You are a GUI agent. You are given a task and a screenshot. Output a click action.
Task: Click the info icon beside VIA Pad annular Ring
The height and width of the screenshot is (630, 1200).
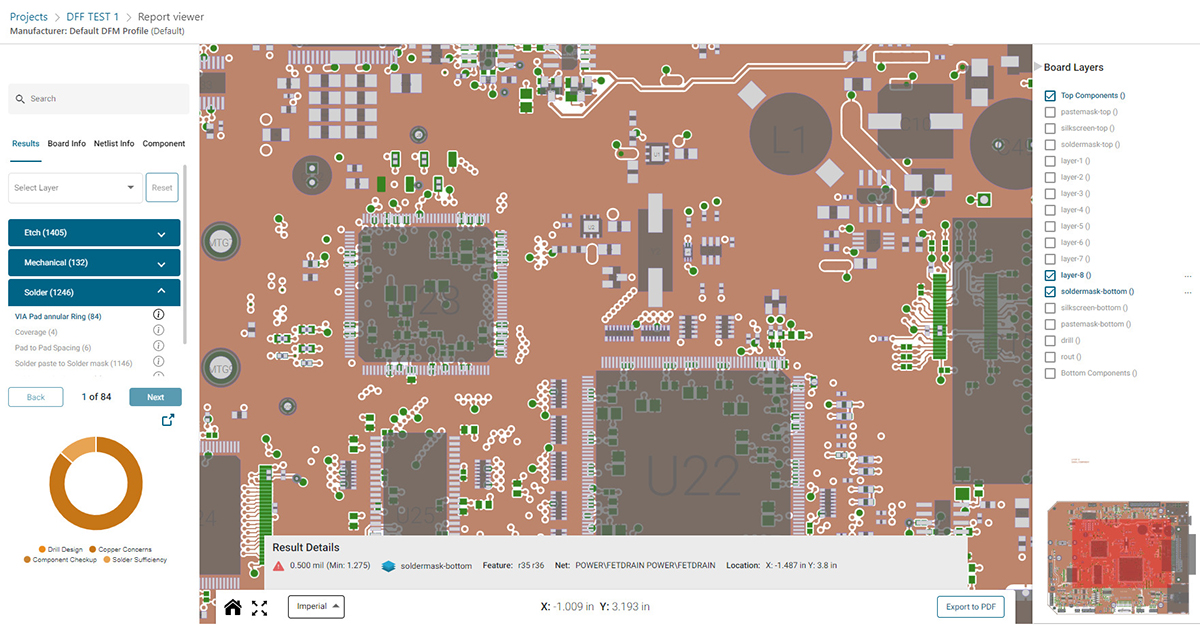click(x=157, y=314)
